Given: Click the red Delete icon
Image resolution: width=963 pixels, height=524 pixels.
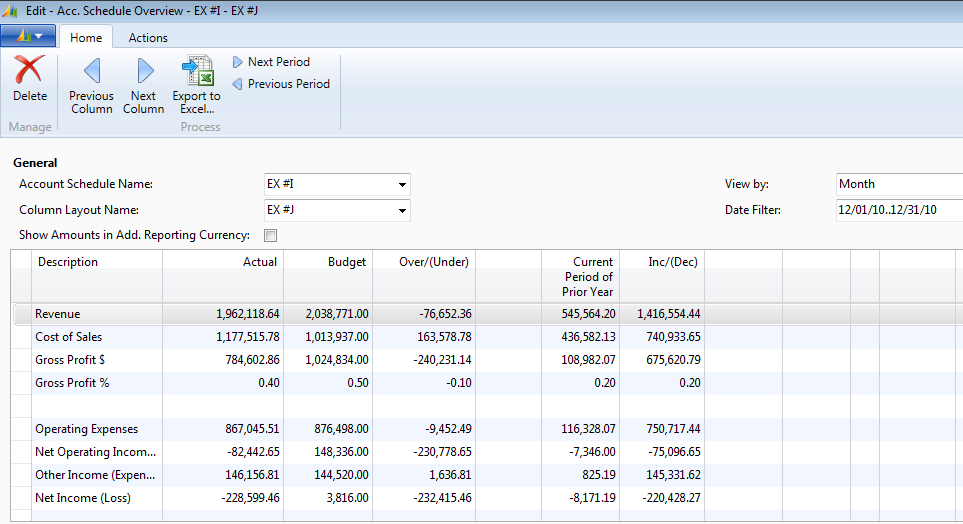Looking at the screenshot, I should tap(29, 72).
